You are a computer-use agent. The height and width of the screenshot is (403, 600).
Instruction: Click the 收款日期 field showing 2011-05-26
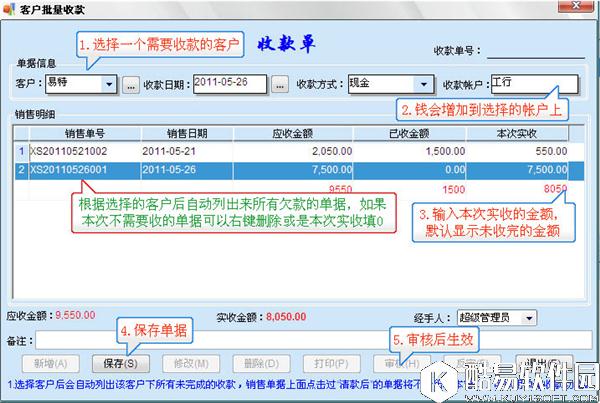tap(230, 84)
